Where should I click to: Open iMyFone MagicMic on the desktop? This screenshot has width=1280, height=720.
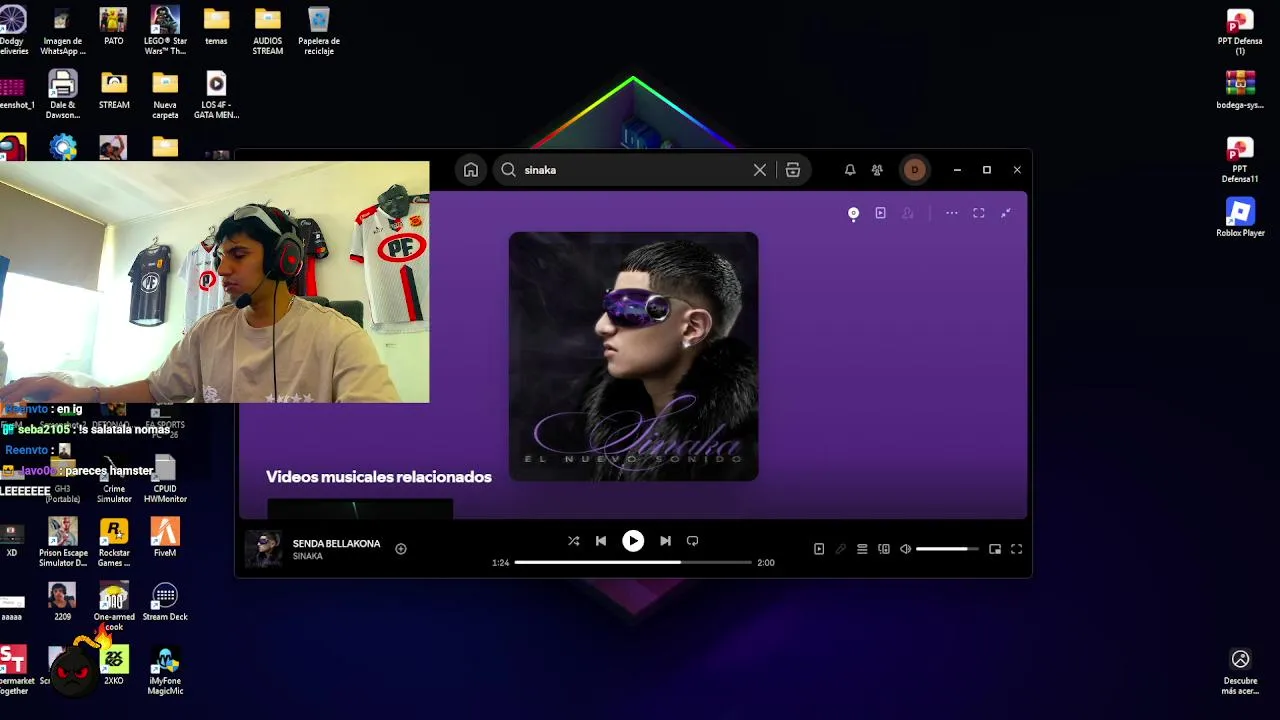[x=165, y=670]
